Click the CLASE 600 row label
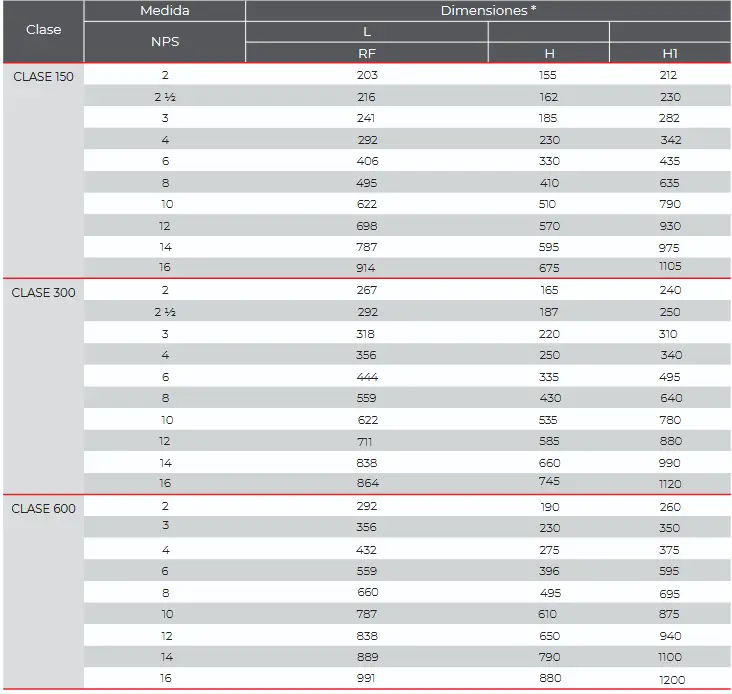 43,508
